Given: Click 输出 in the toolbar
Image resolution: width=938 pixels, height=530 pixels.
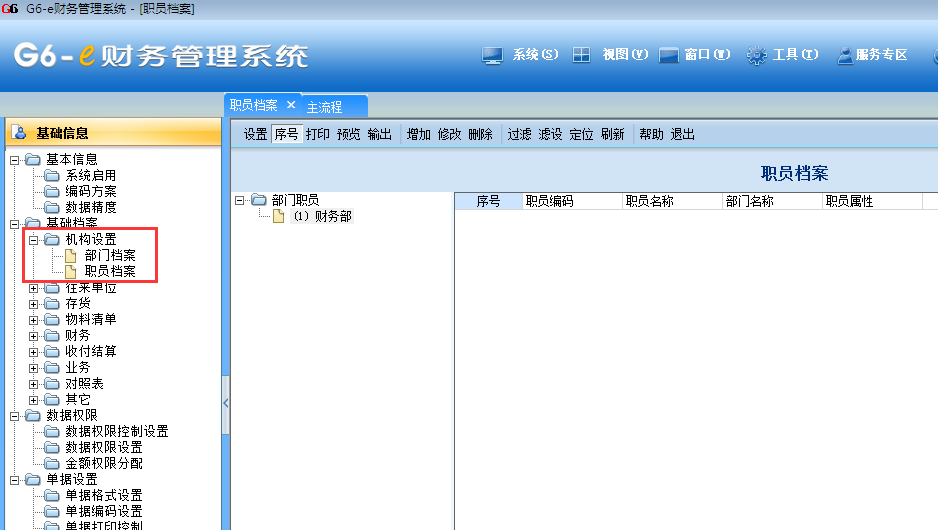Looking at the screenshot, I should [379, 134].
